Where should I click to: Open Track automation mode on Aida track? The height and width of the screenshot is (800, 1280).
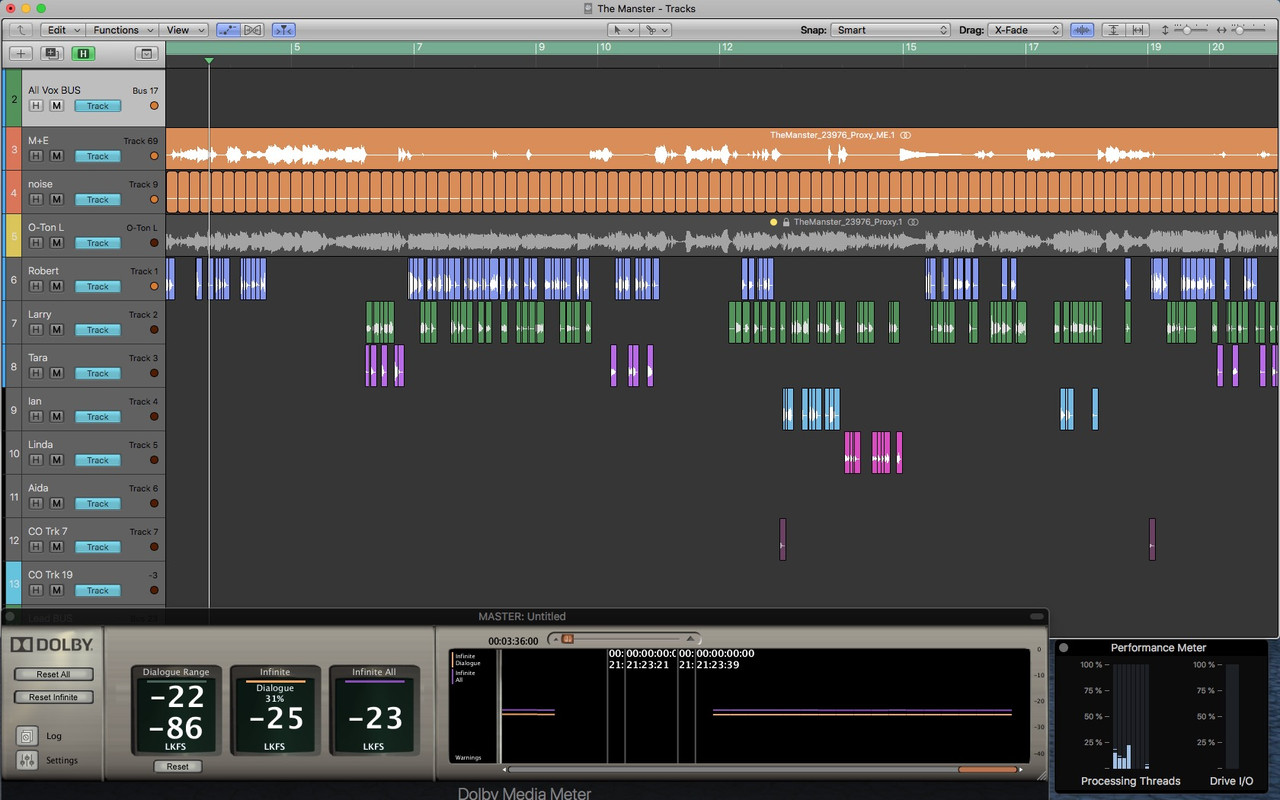tap(98, 504)
